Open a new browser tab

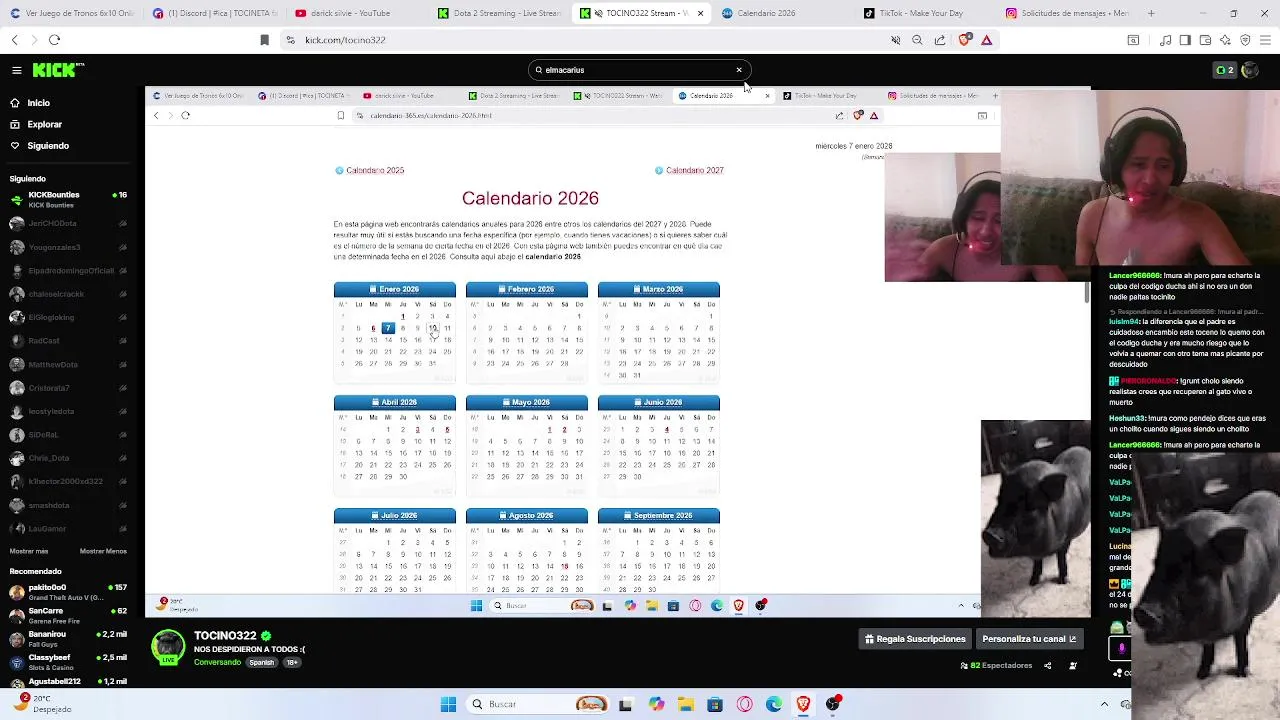tap(1151, 13)
